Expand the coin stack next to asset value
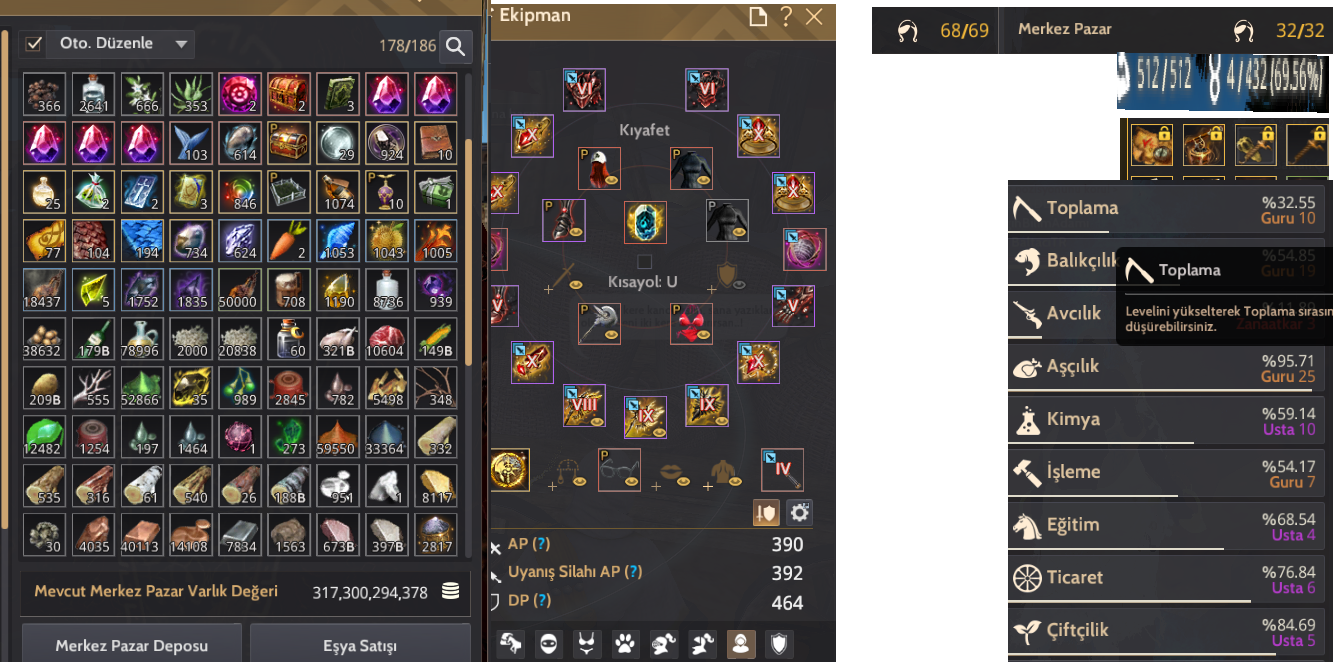The image size is (1333, 662). point(451,592)
